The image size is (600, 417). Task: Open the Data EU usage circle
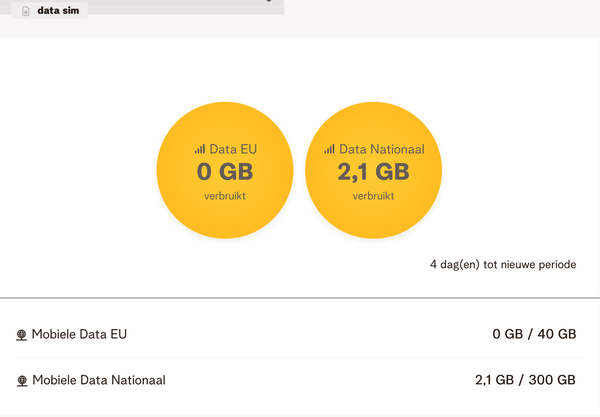(225, 170)
